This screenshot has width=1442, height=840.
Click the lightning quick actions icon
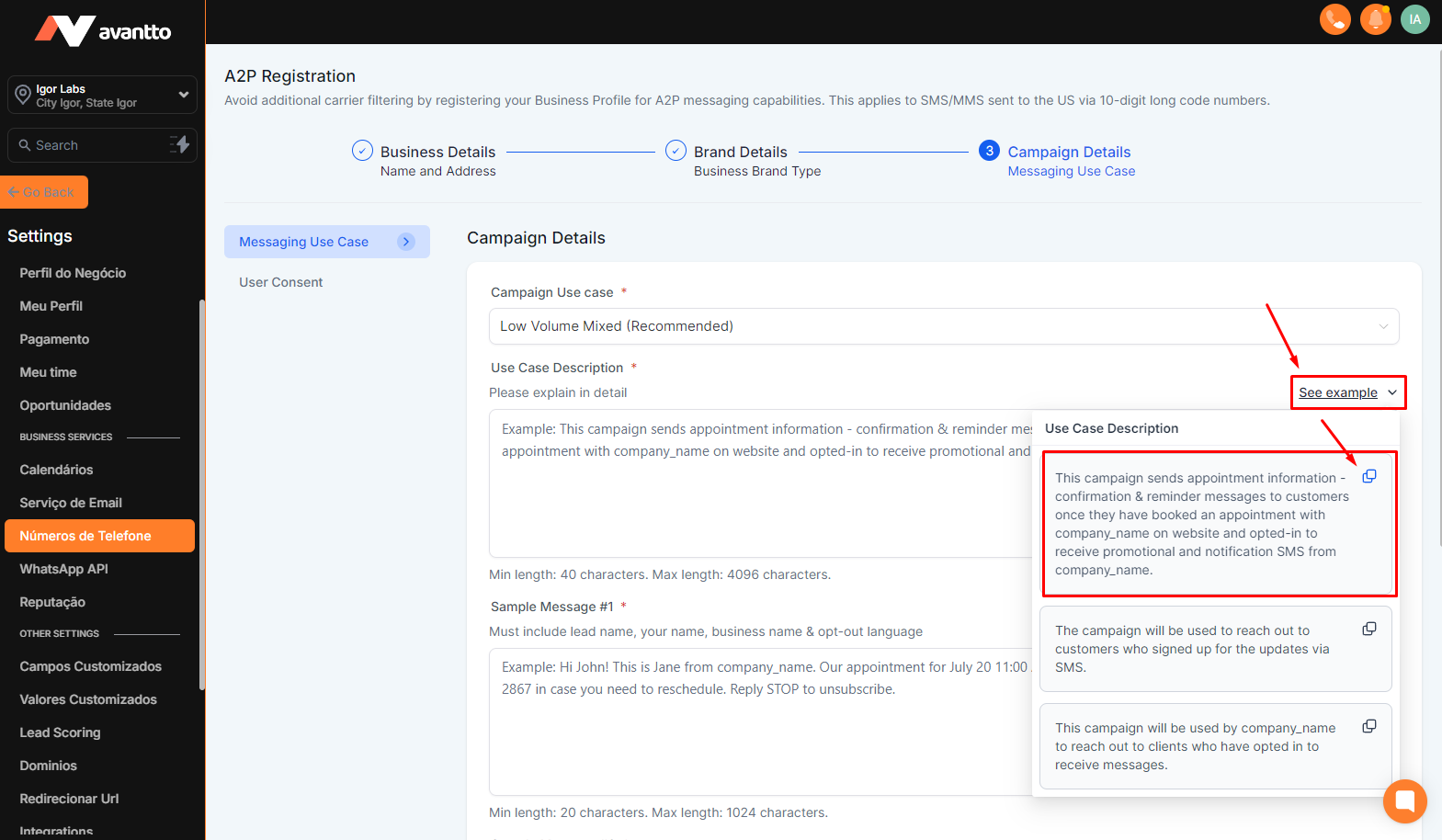[180, 144]
